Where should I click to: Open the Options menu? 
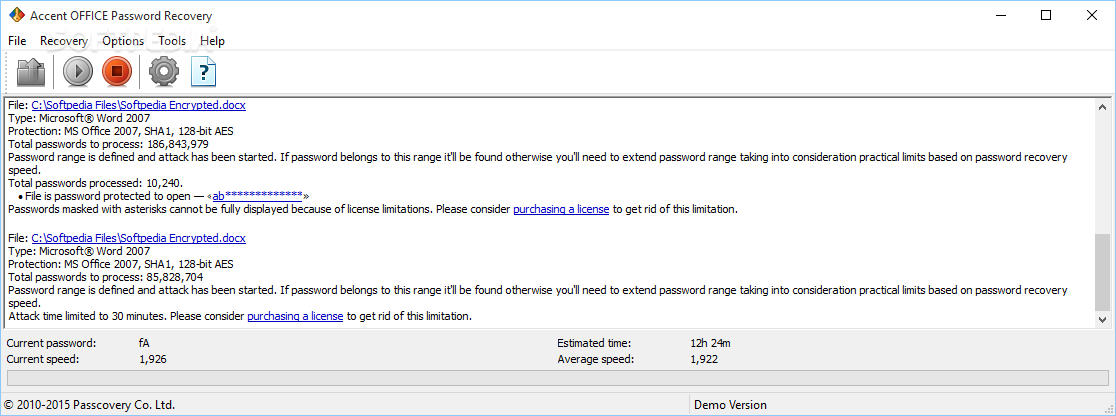click(x=123, y=41)
